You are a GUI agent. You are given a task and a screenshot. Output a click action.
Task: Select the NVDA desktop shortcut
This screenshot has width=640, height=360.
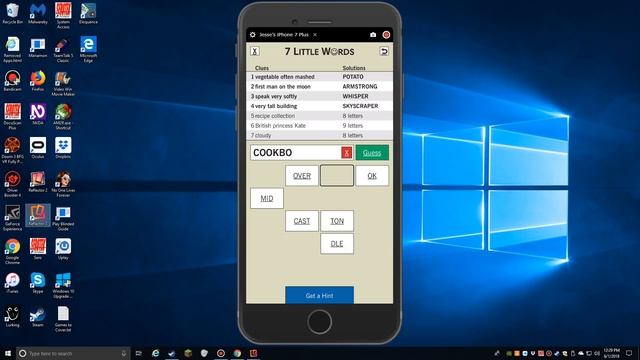38,114
